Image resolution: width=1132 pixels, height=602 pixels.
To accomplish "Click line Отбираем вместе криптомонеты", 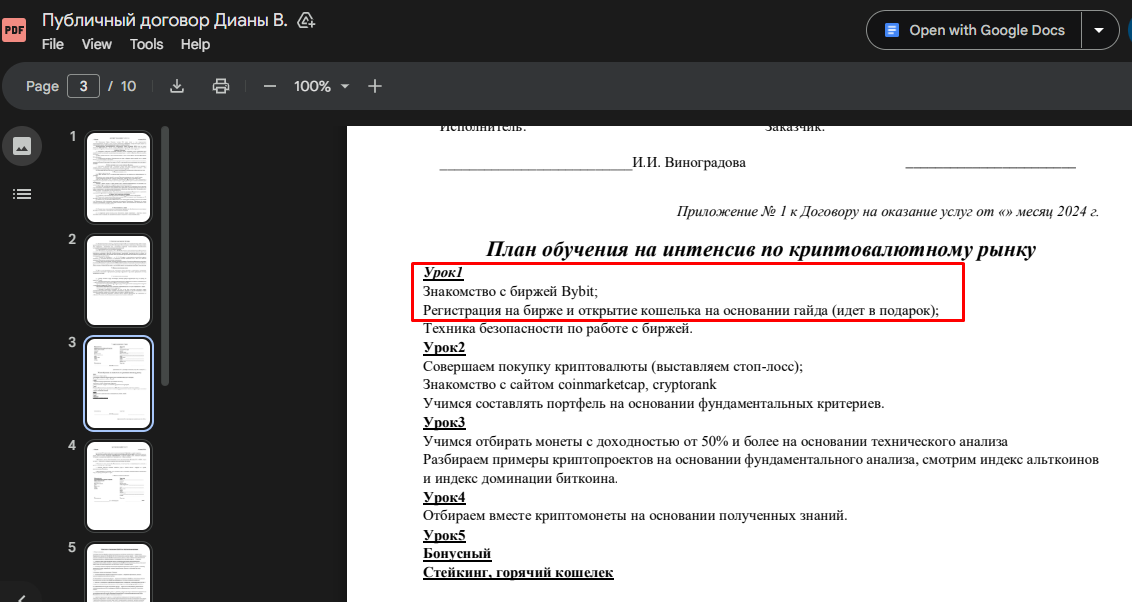I will (635, 515).
